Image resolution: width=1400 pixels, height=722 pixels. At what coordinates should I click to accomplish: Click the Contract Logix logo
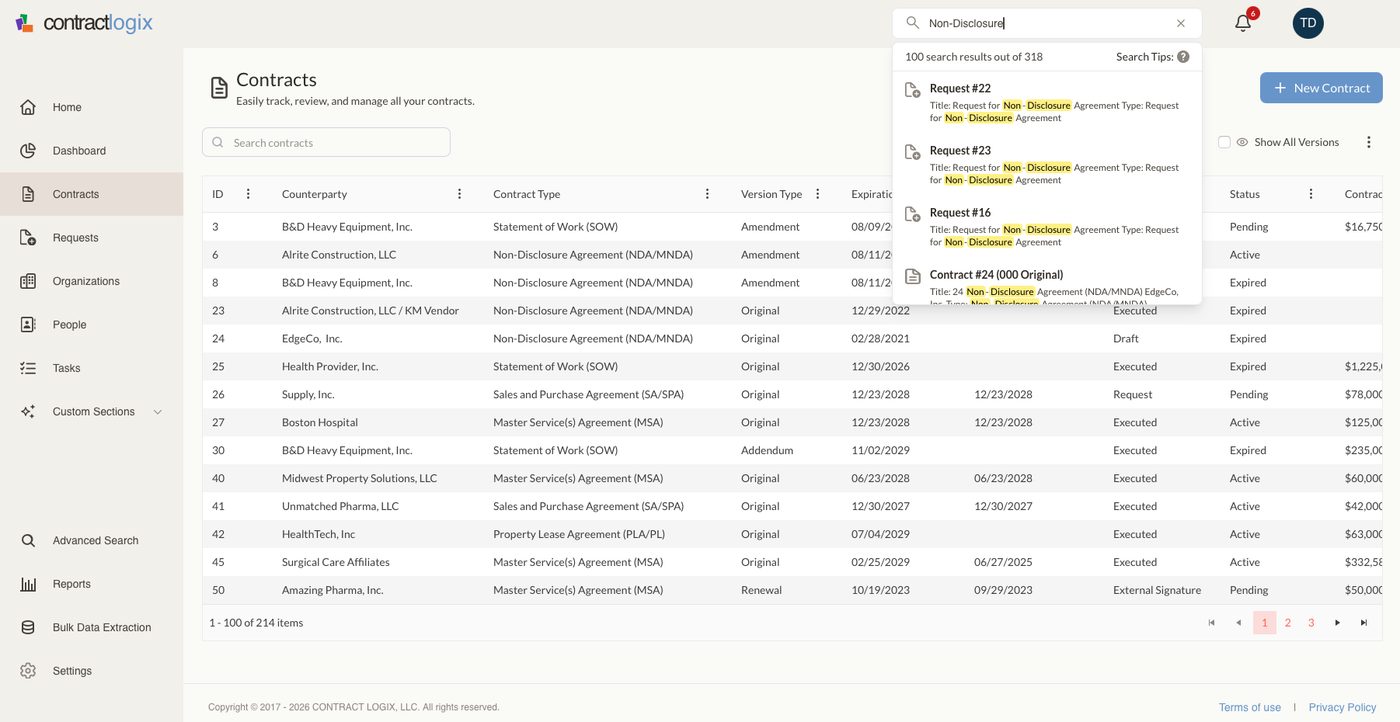(x=84, y=22)
